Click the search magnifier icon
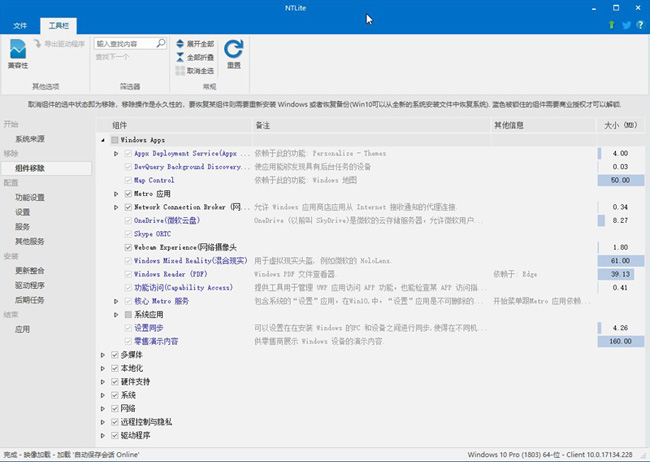This screenshot has height=462, width=650. point(160,43)
